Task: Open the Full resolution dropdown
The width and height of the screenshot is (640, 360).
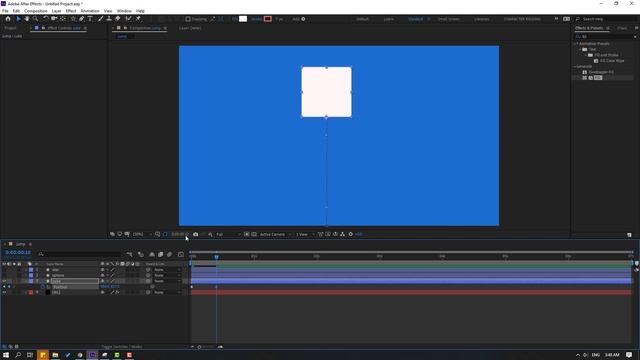Action: point(228,234)
